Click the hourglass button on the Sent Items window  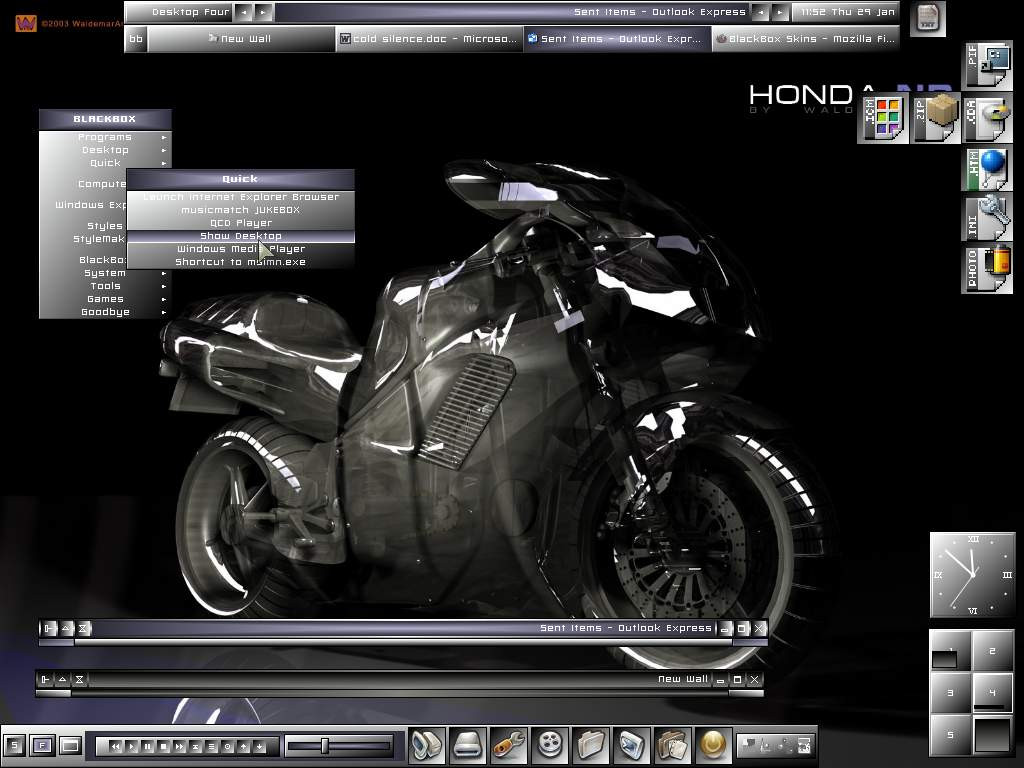point(83,628)
